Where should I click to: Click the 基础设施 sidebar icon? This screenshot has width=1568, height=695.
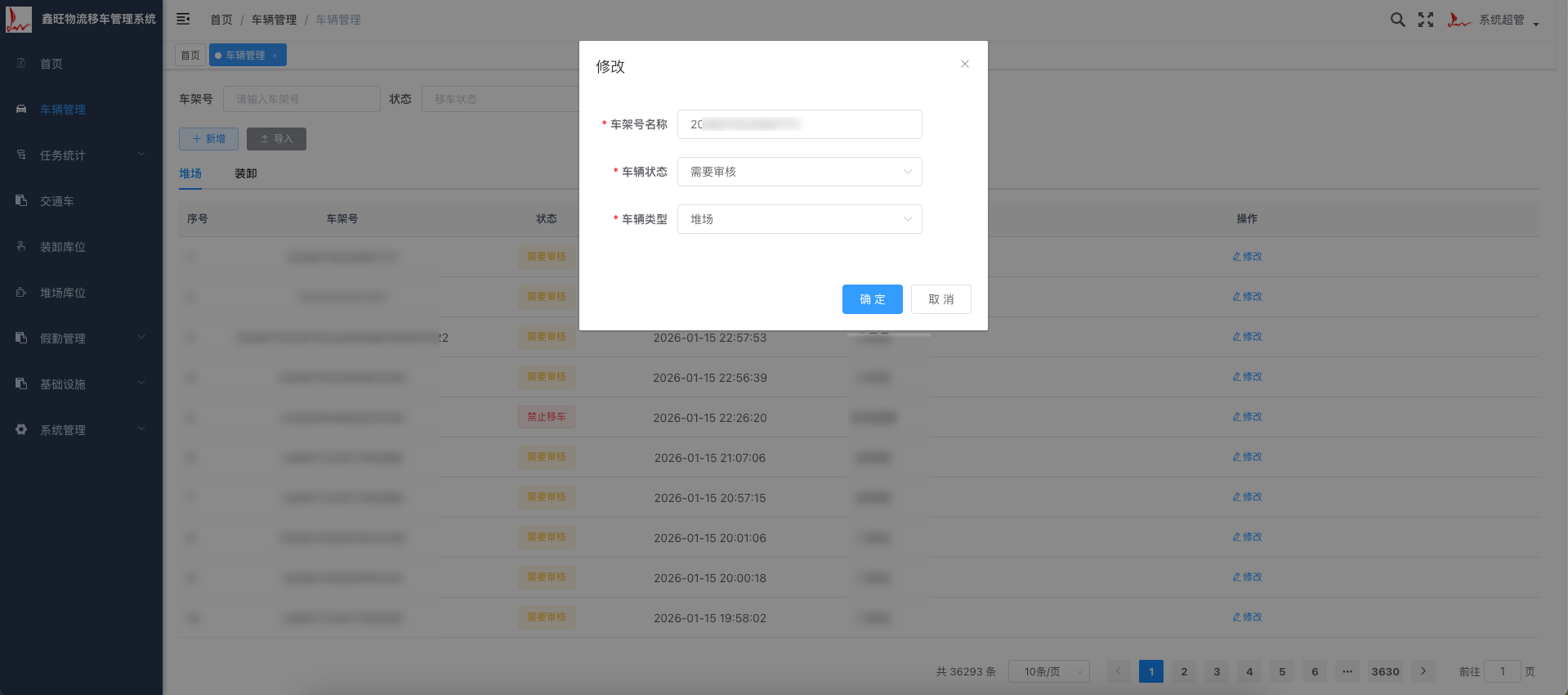(x=21, y=383)
